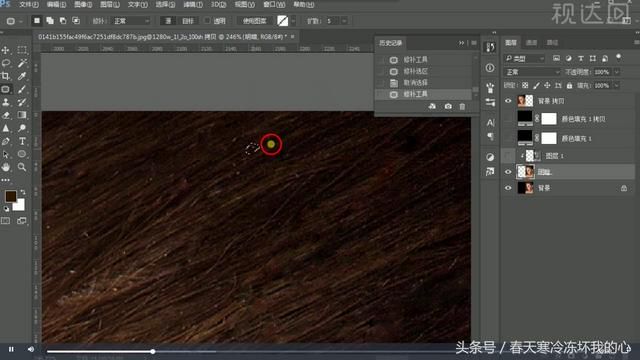
Task: Click the 目标 button in options bar
Action: point(188,20)
